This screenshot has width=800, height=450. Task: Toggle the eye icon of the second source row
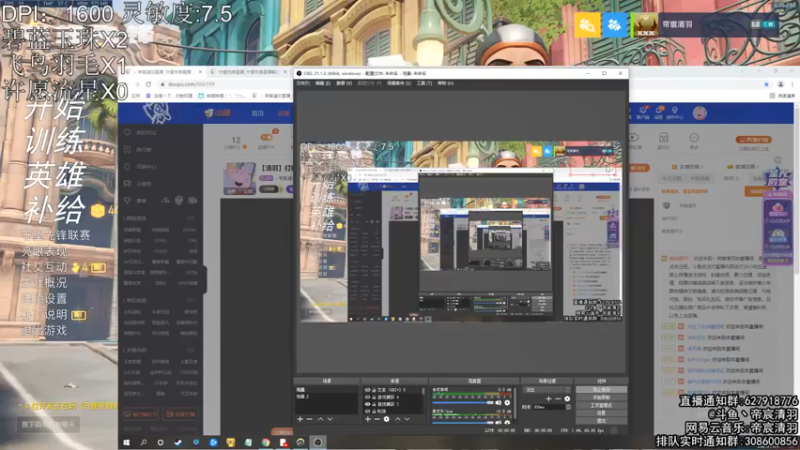click(367, 397)
